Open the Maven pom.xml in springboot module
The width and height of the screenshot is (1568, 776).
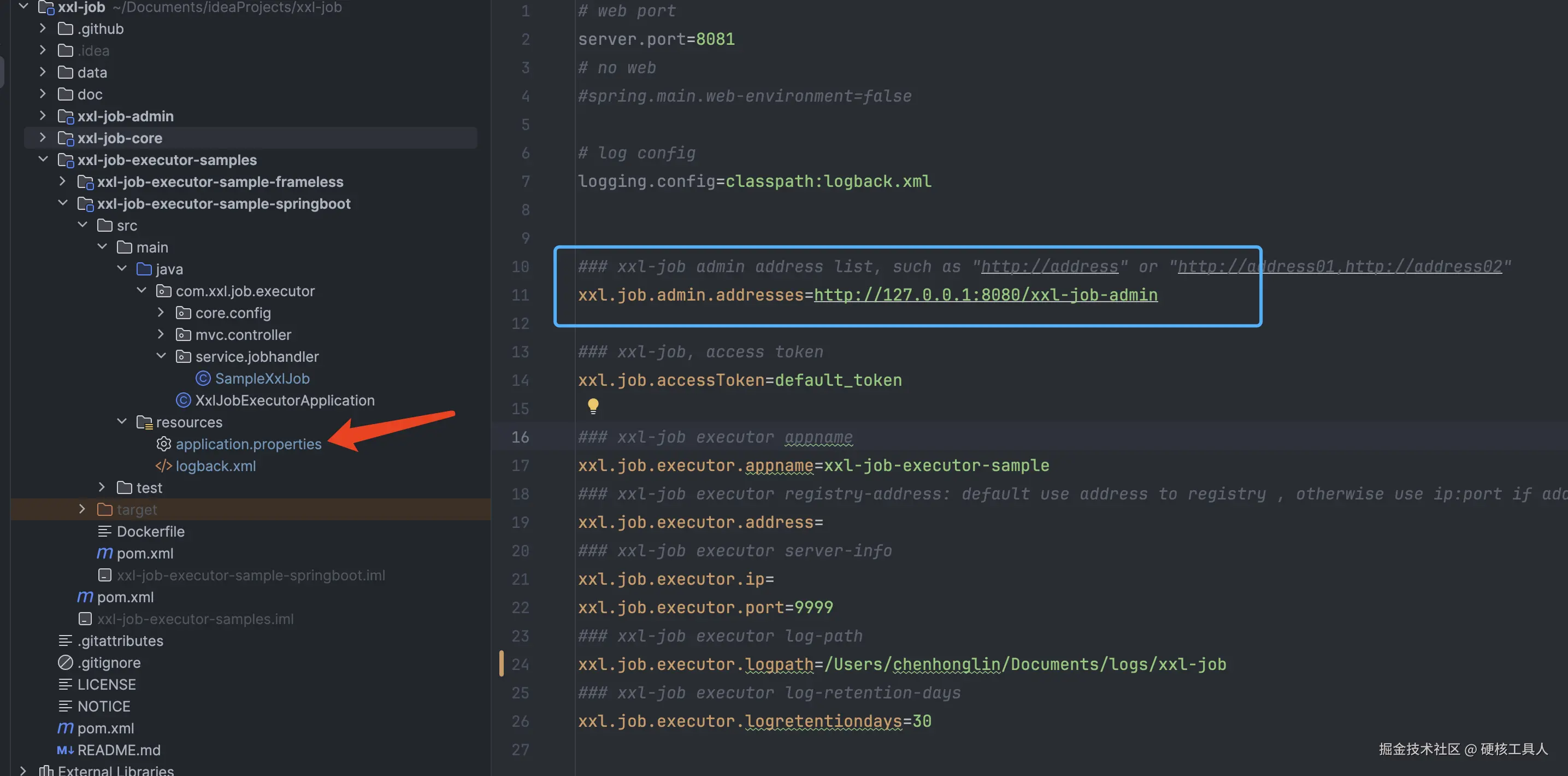(144, 553)
